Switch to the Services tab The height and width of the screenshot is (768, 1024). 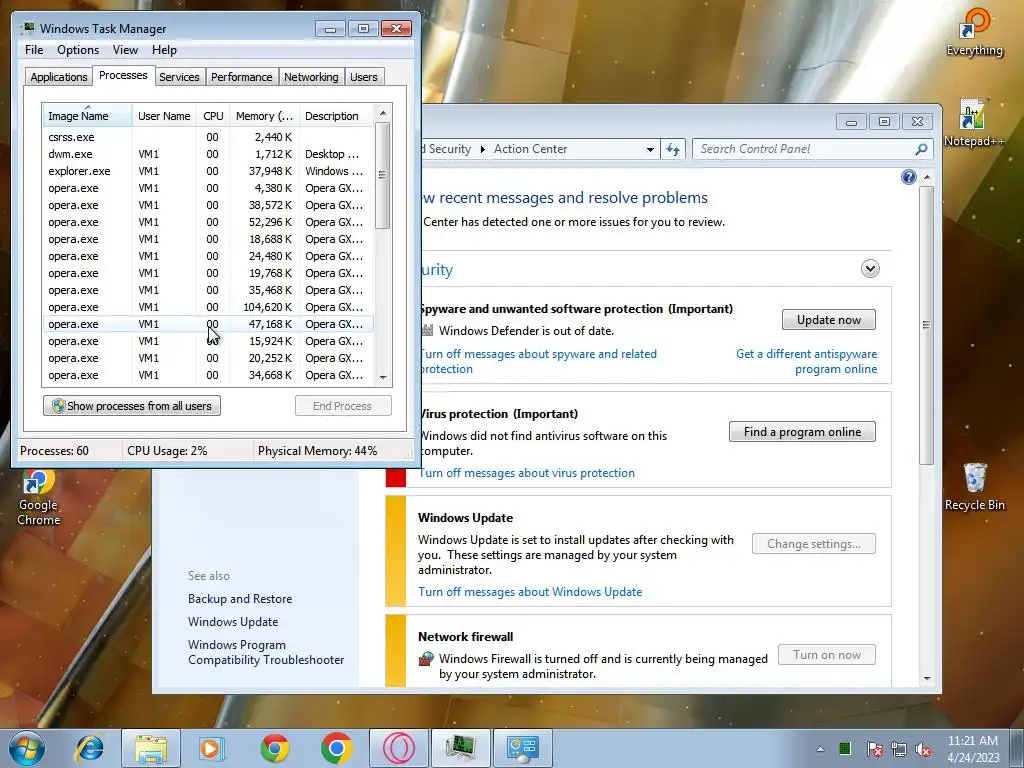[179, 76]
